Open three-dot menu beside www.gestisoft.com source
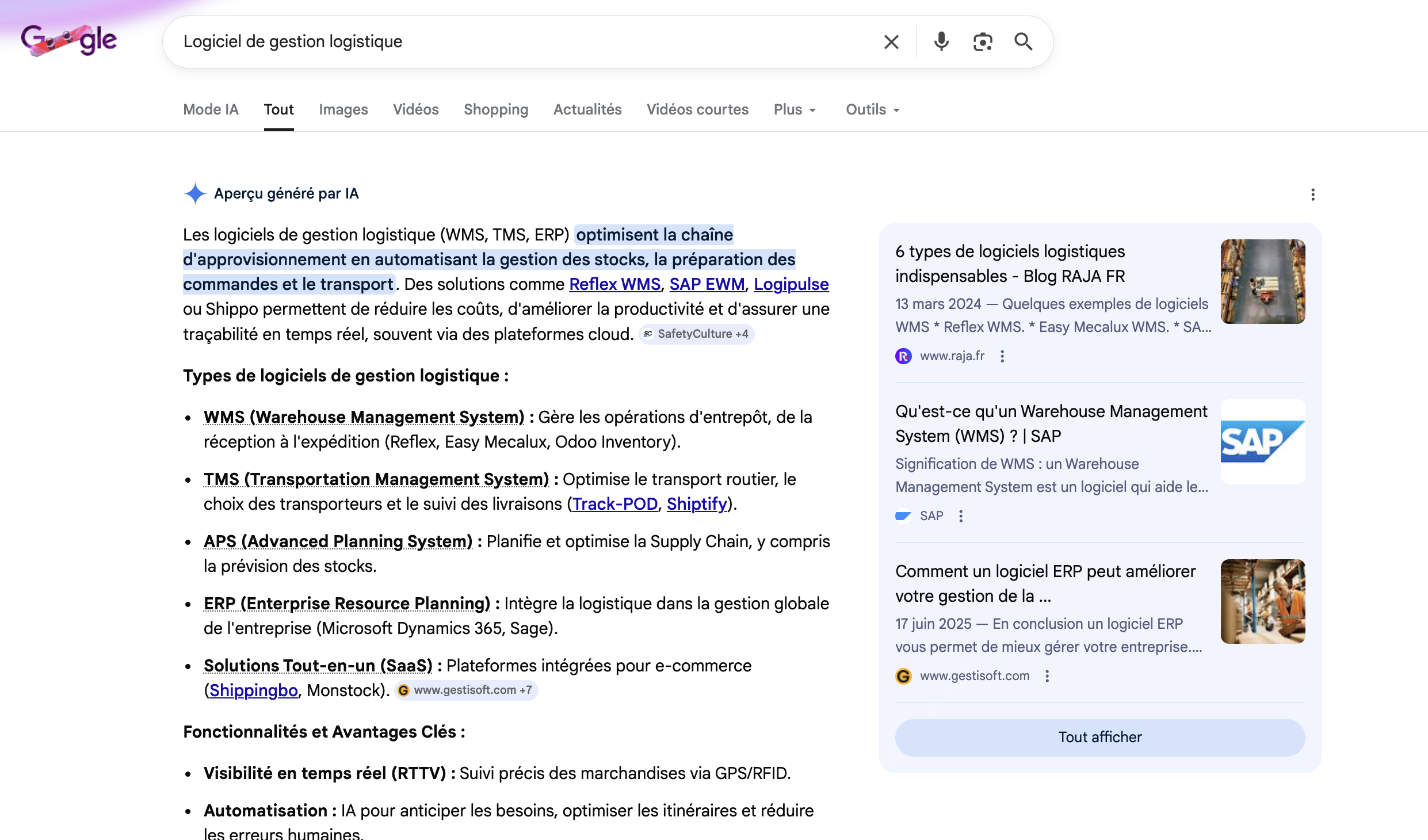Viewport: 1428px width, 840px height. point(1047,676)
